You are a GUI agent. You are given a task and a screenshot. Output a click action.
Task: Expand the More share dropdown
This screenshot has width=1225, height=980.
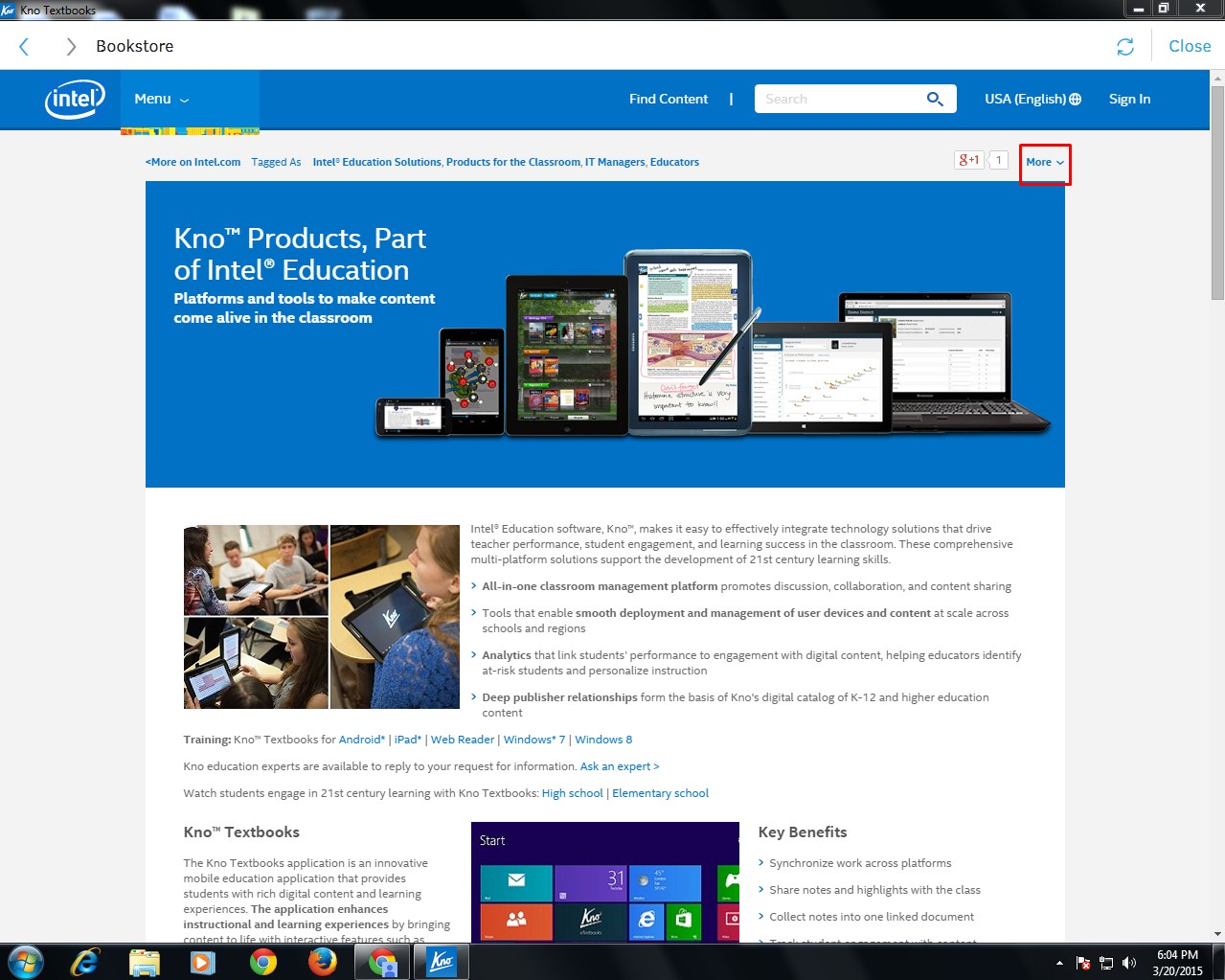1045,163
